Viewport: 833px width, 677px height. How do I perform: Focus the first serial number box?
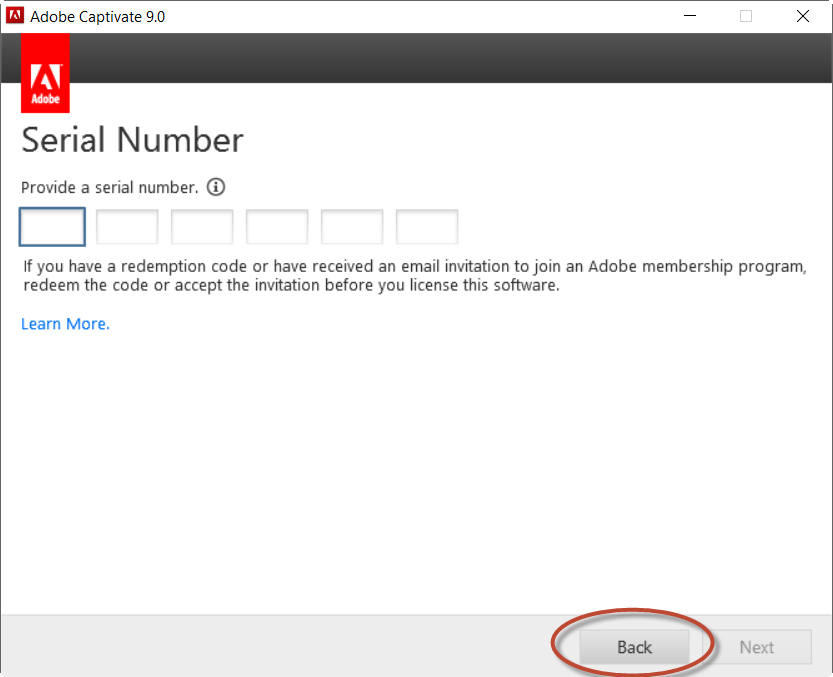52,227
